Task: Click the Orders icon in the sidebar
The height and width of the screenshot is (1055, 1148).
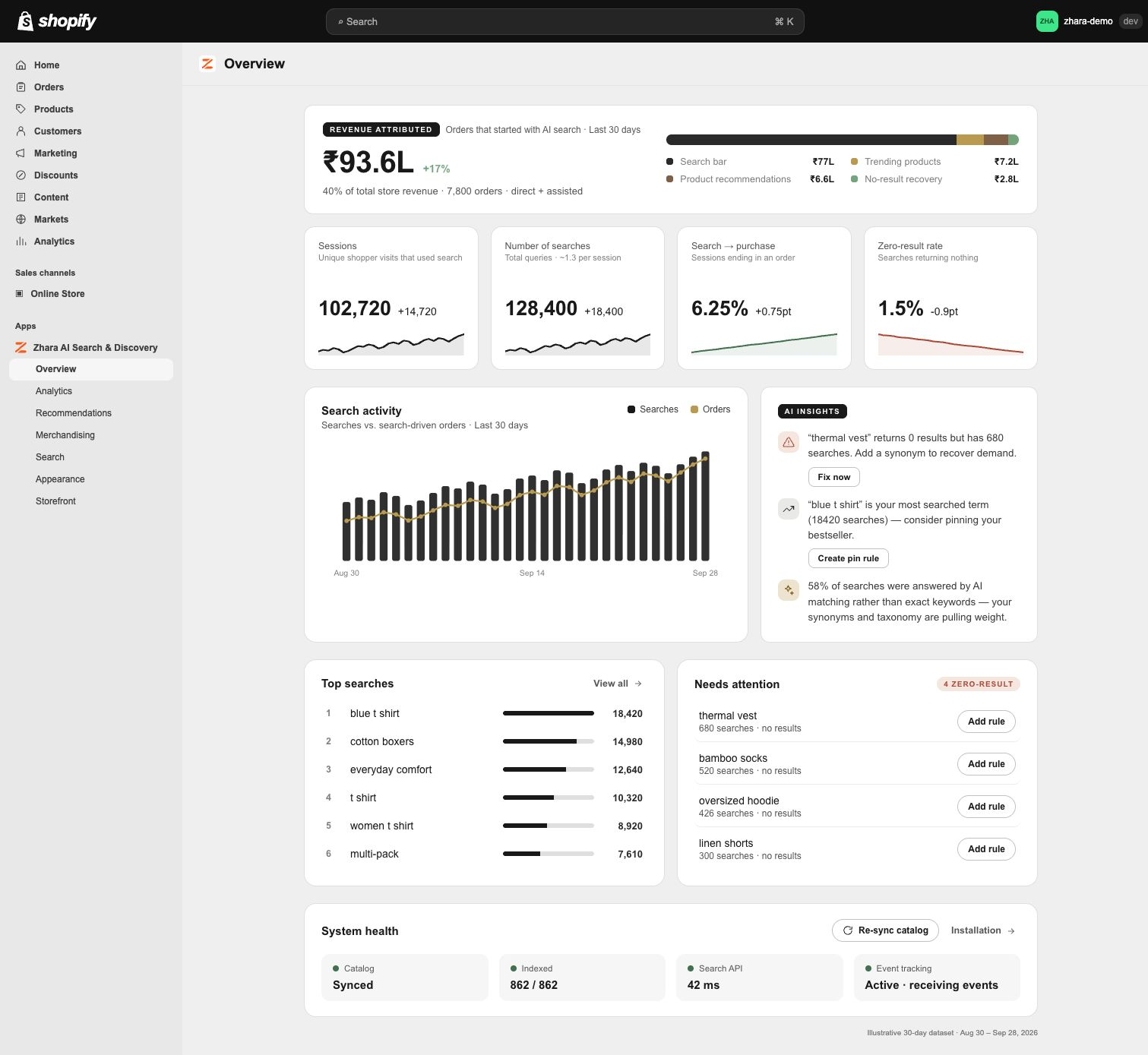Action: point(21,87)
